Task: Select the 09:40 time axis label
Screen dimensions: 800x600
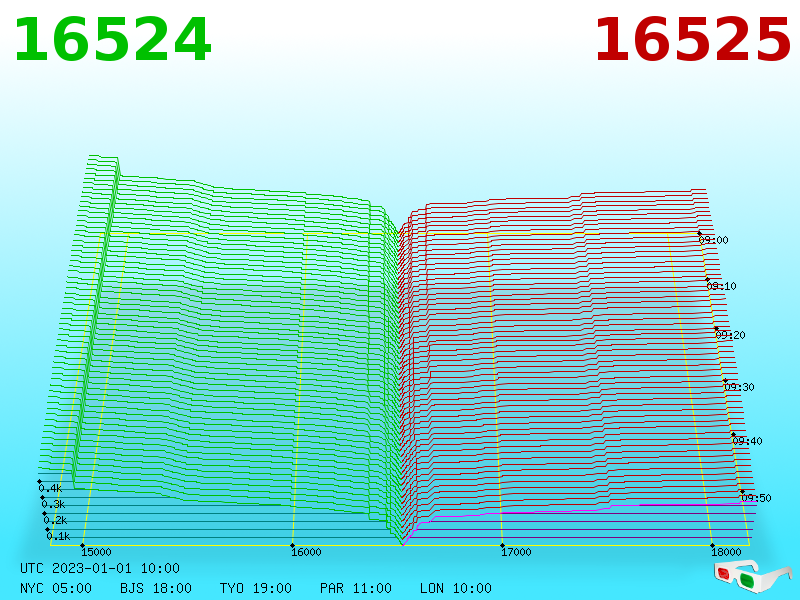Action: click(x=747, y=441)
